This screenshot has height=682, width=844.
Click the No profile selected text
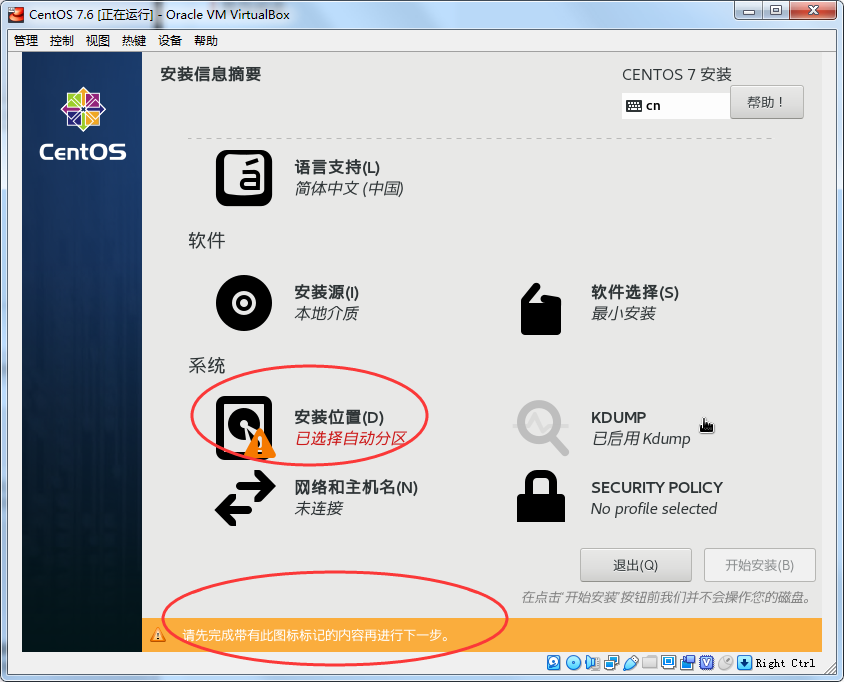pyautogui.click(x=654, y=509)
